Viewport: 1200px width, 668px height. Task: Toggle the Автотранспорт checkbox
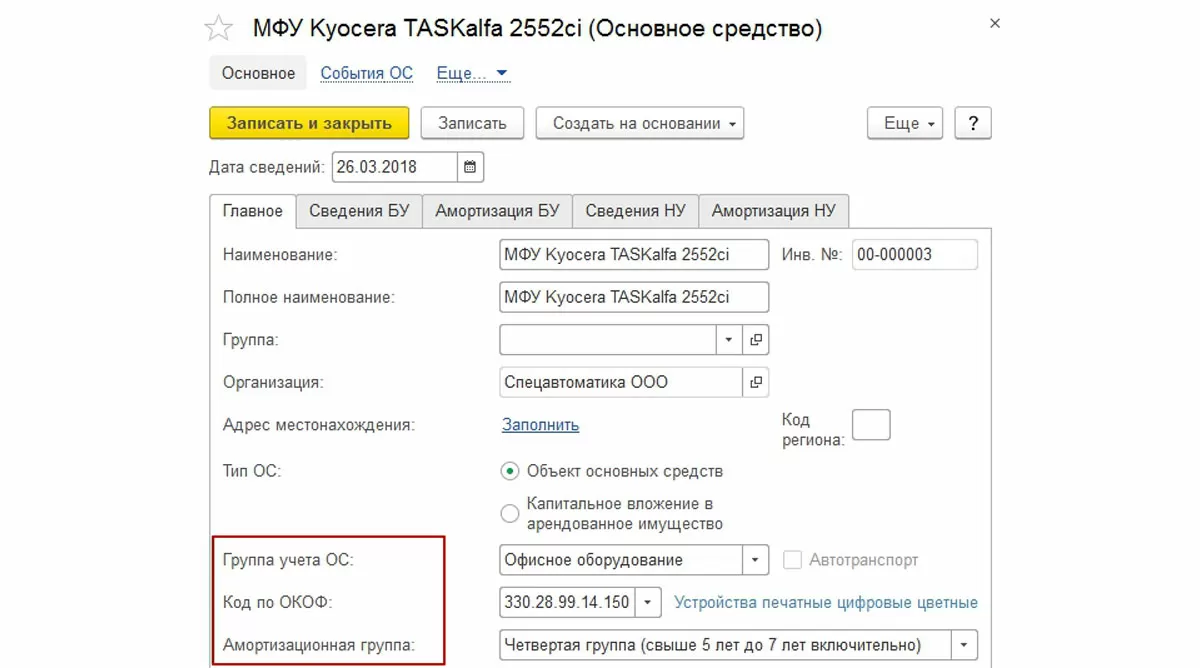792,560
